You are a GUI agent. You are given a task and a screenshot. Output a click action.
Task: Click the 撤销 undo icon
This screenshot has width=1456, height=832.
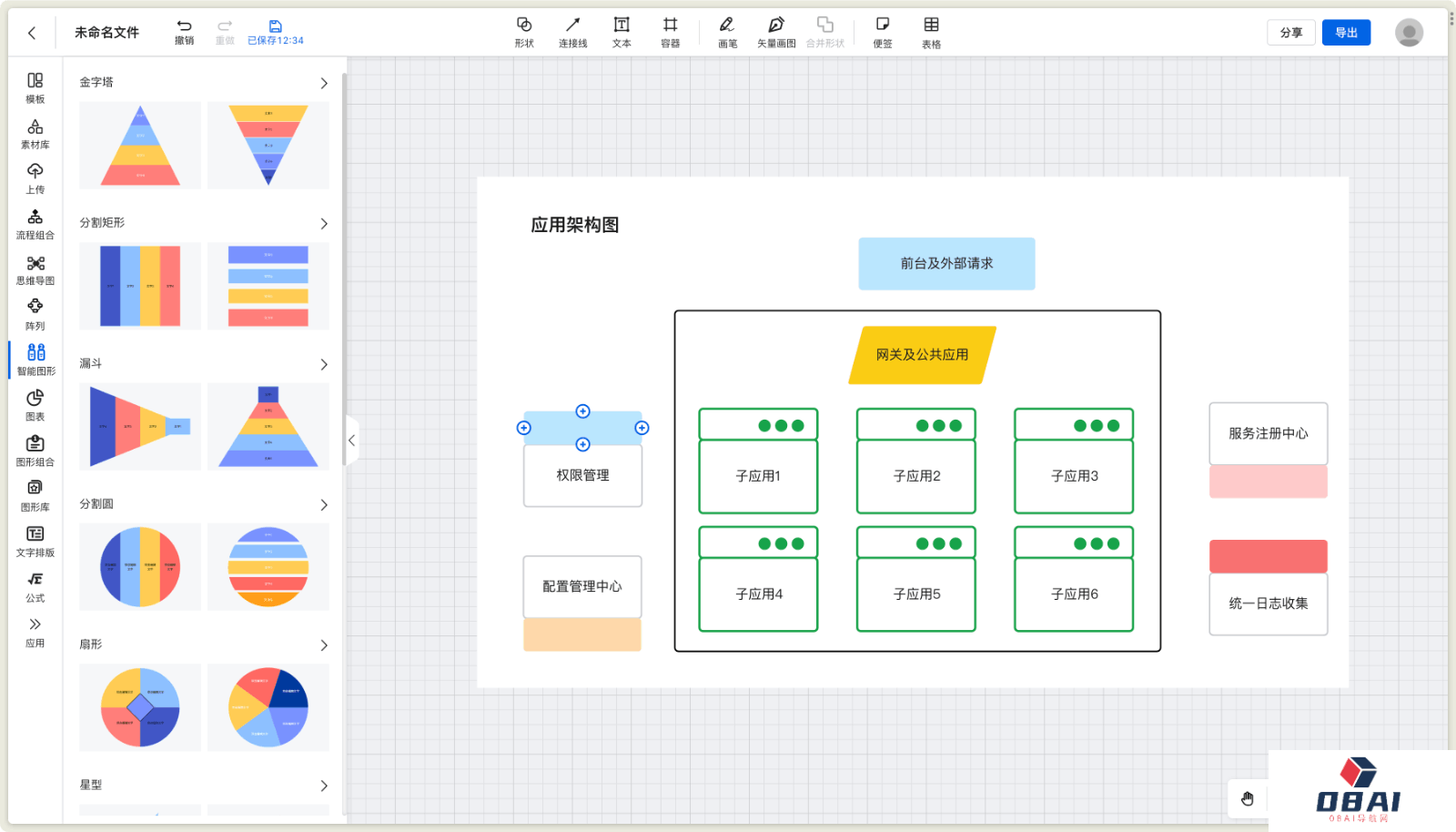click(x=184, y=31)
